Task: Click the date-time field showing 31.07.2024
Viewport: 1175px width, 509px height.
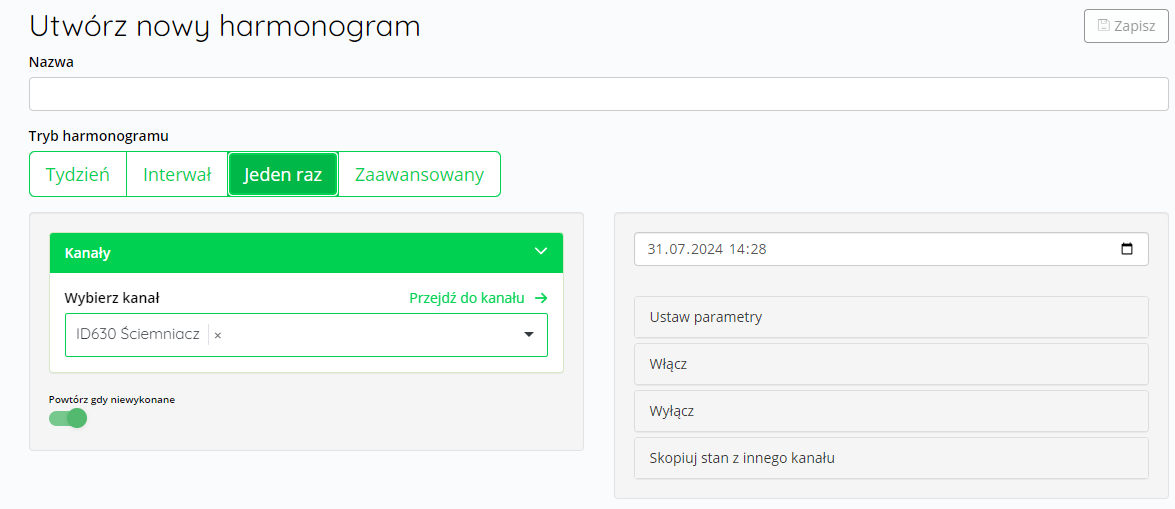Action: tap(891, 249)
